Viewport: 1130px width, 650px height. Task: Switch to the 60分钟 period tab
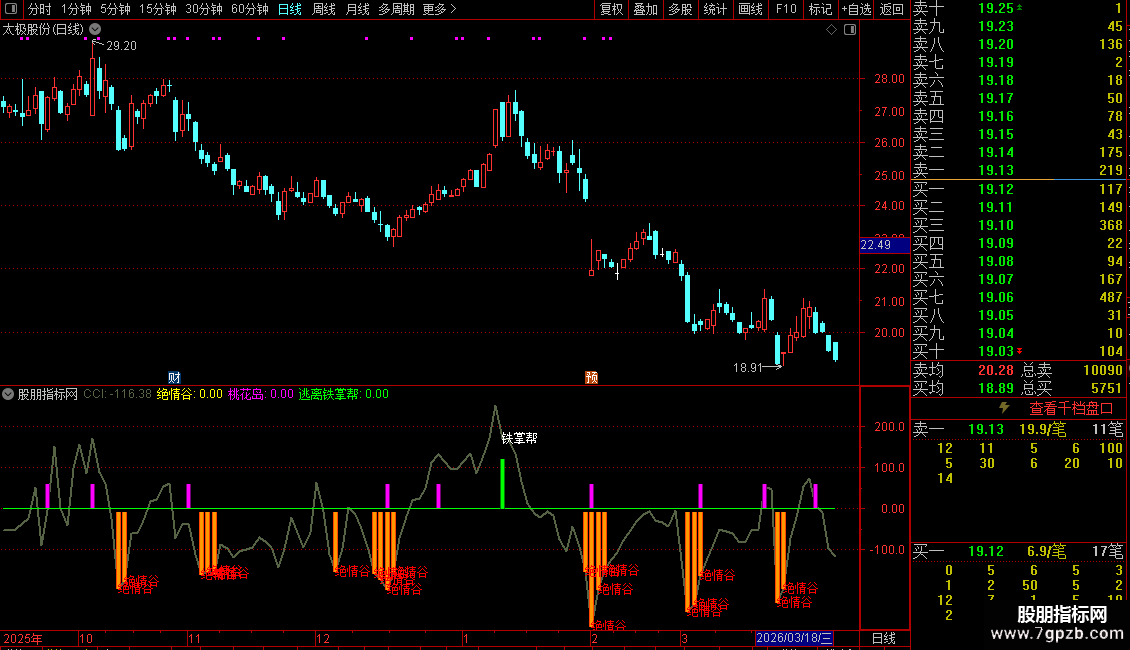pos(249,10)
